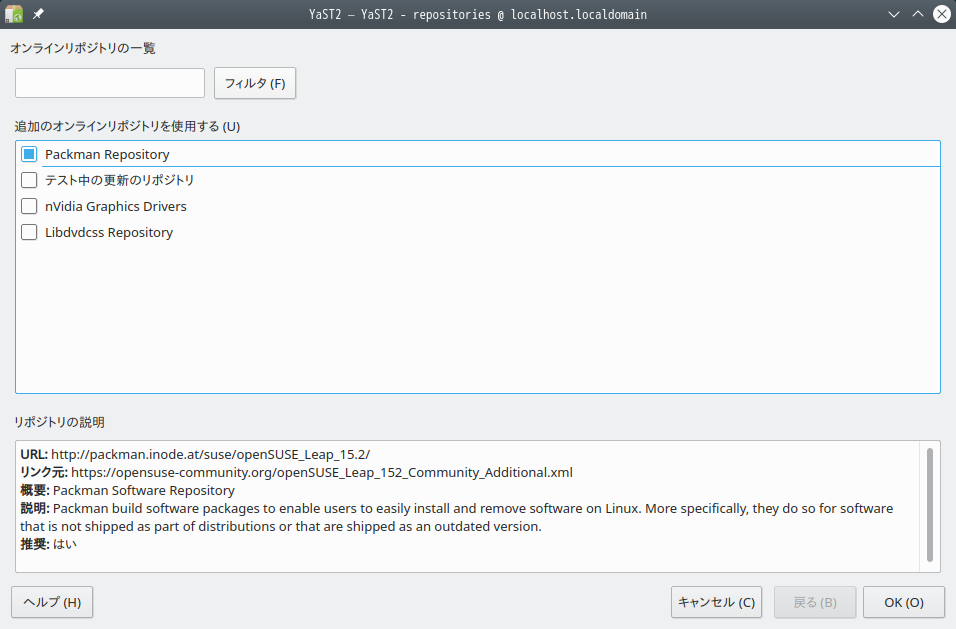This screenshot has height=629, width=956.
Task: Click the packman.inode.at URL text
Action: click(x=210, y=455)
